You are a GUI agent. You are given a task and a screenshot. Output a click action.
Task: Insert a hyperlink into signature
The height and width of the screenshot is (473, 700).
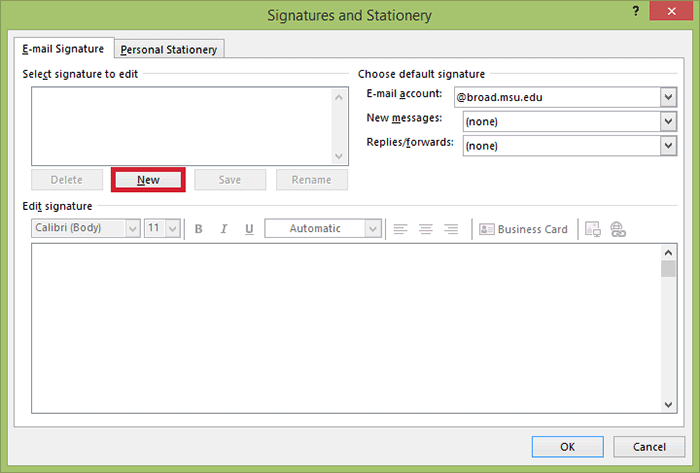618,229
